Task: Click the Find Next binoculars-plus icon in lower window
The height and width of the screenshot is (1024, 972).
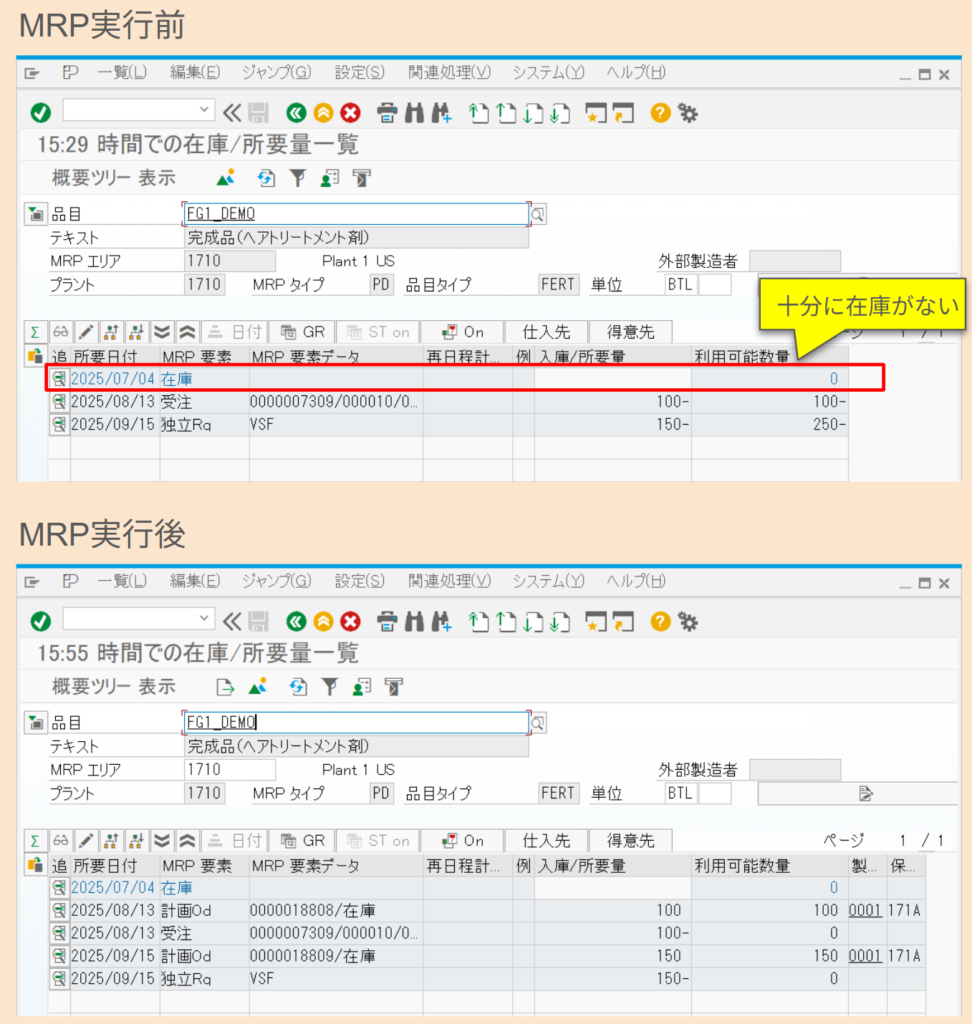Action: click(x=442, y=622)
